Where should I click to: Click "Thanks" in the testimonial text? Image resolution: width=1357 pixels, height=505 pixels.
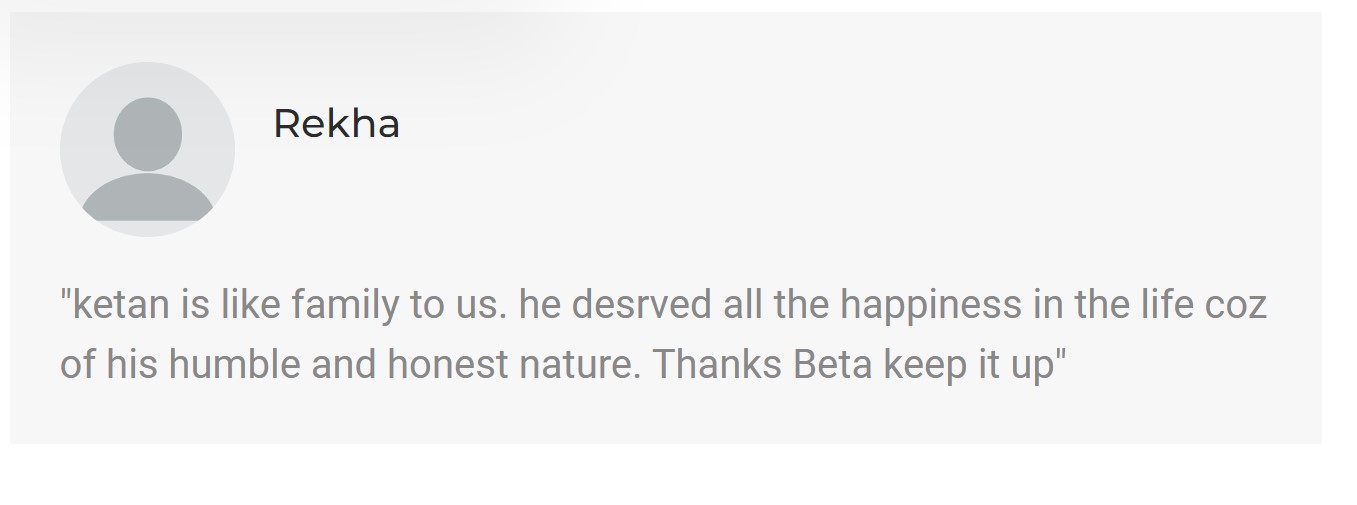tap(717, 365)
